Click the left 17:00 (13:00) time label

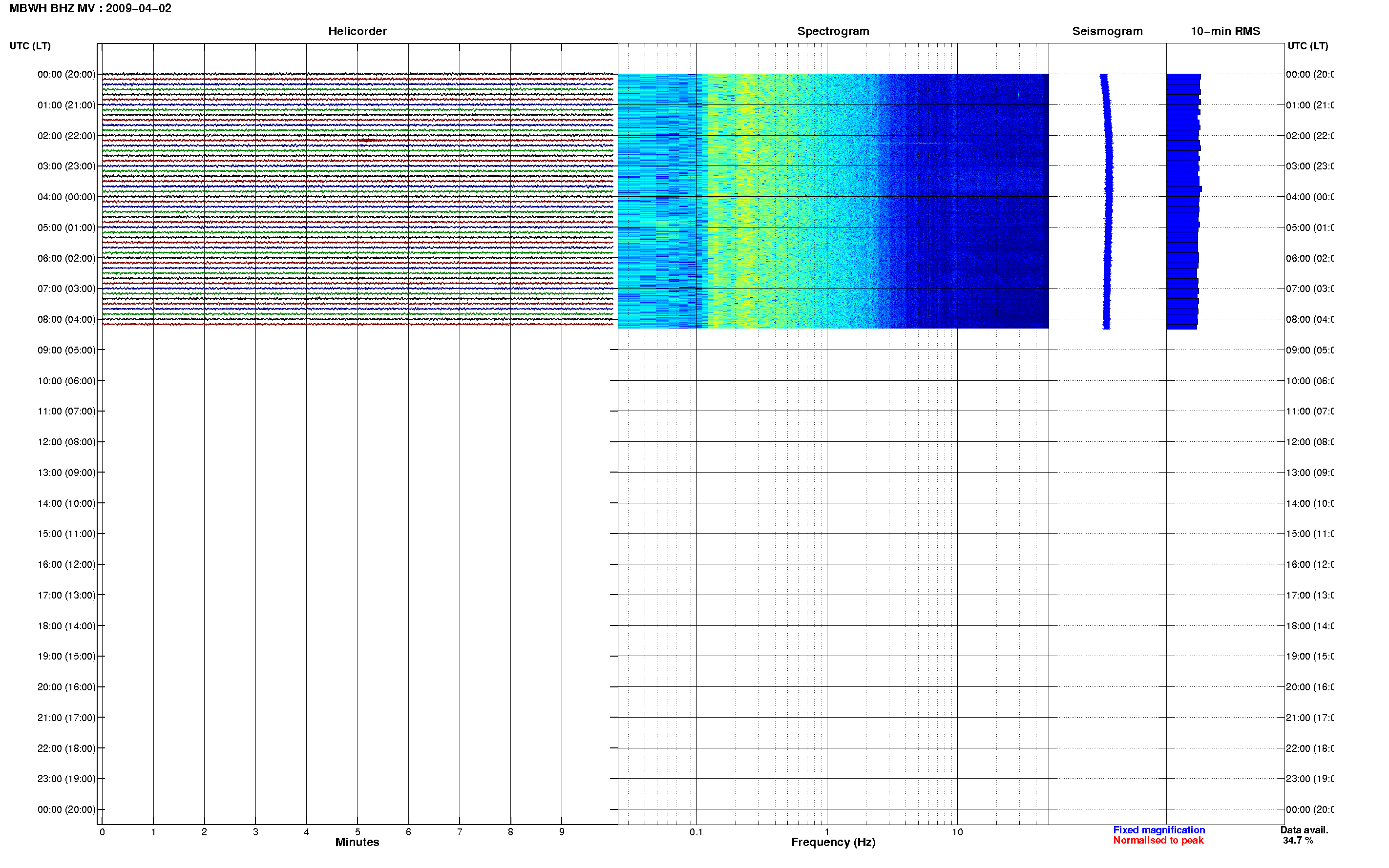(x=66, y=595)
